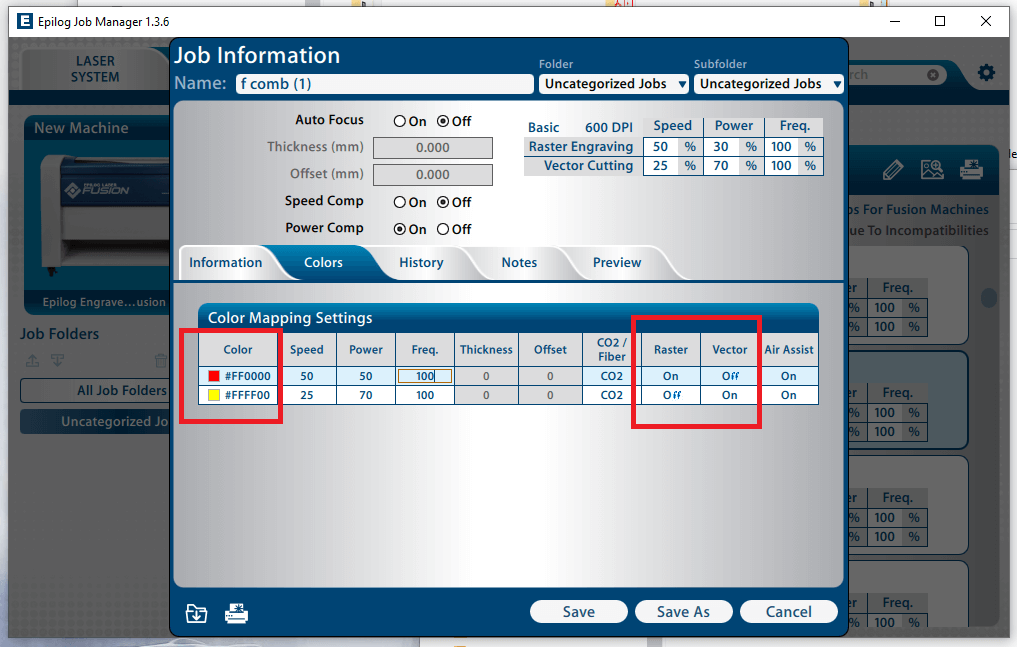Click Freq. cell 100 in #FFFF00 row
The width and height of the screenshot is (1017, 647).
(425, 395)
